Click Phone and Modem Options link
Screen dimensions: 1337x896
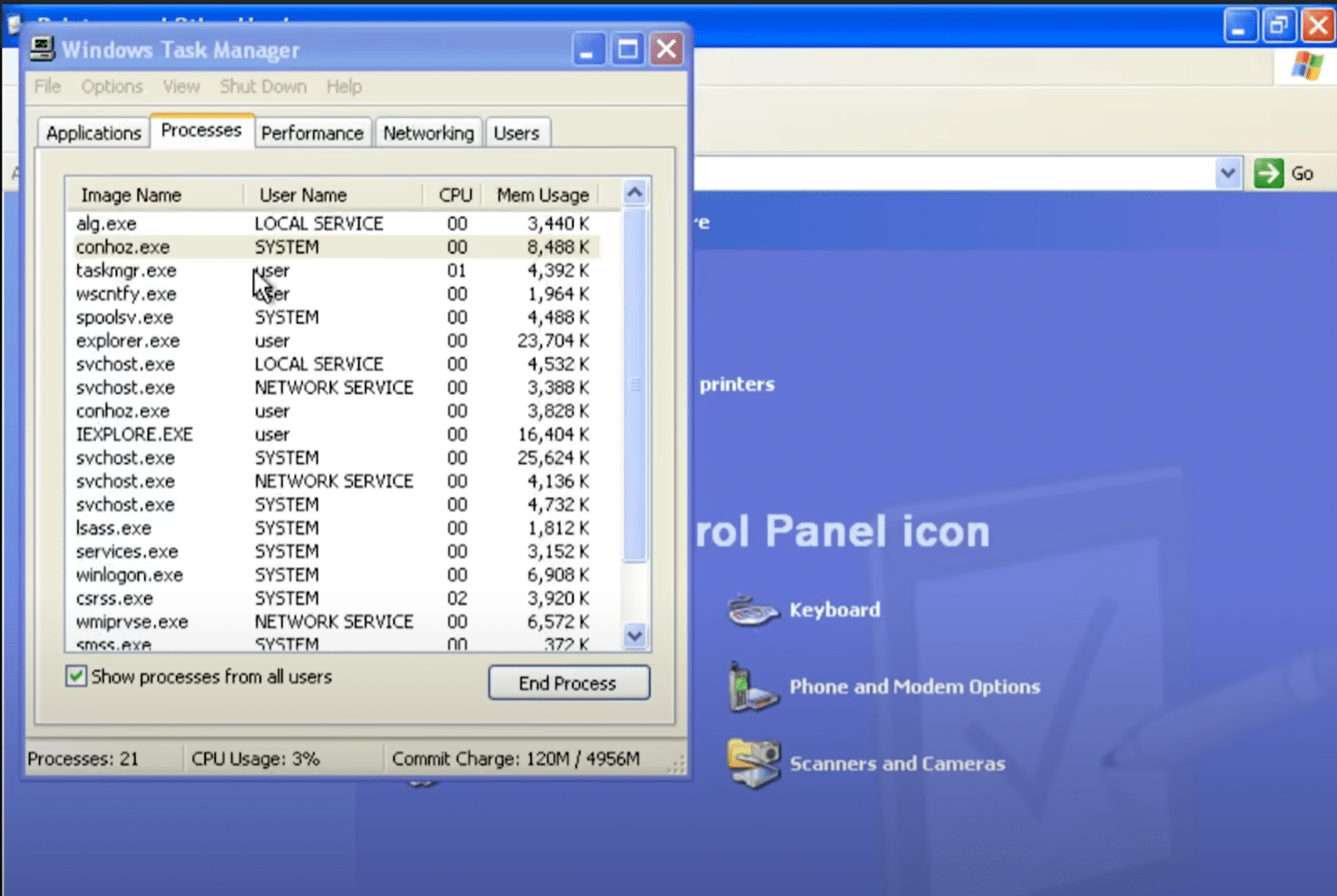[914, 687]
